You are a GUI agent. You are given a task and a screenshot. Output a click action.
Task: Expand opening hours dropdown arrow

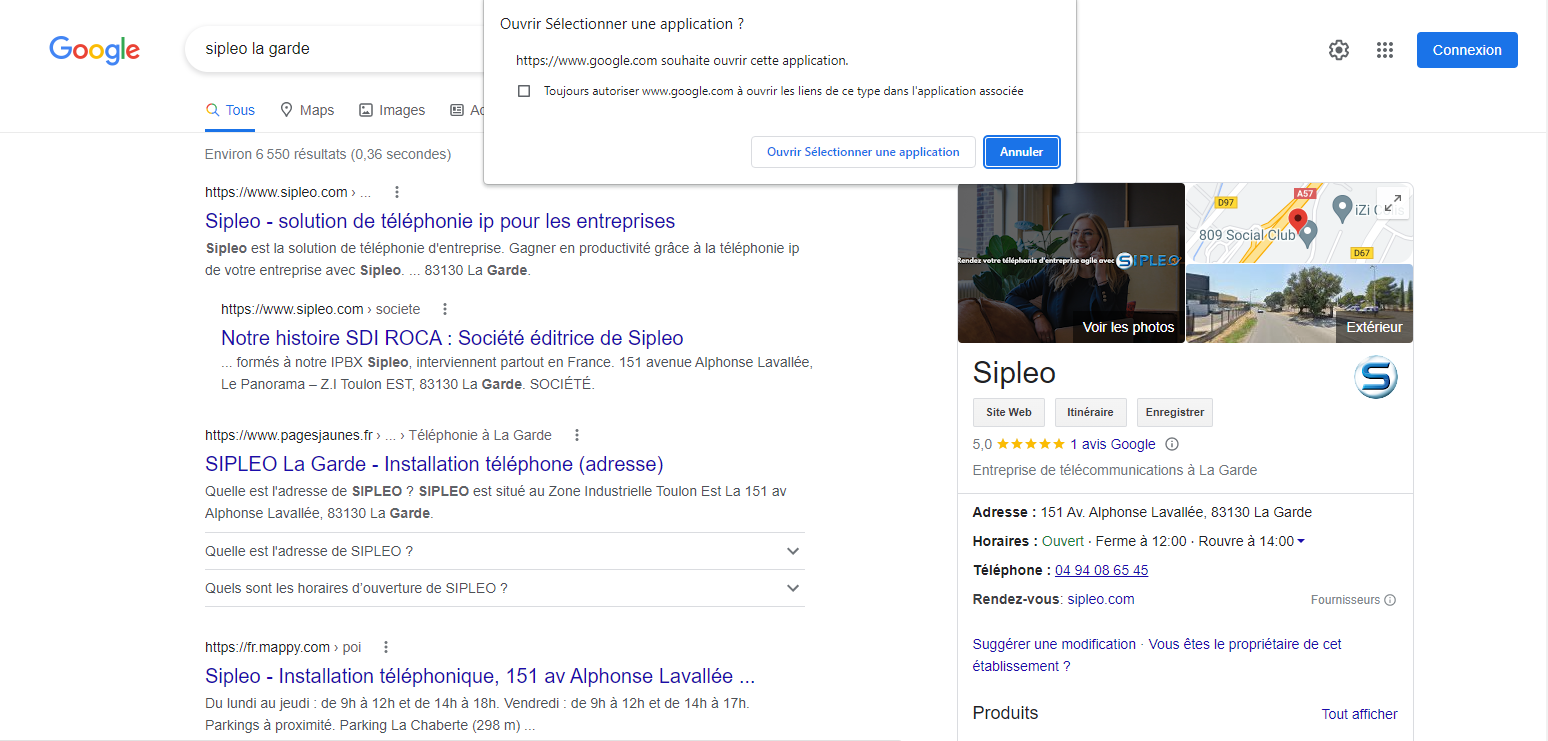(x=1300, y=542)
